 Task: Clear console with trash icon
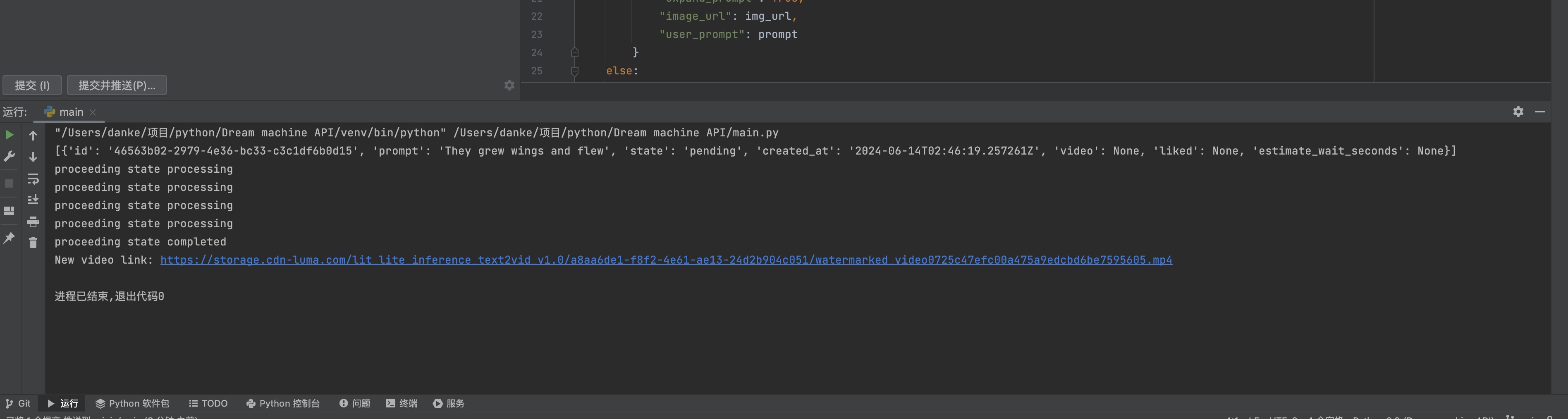33,242
